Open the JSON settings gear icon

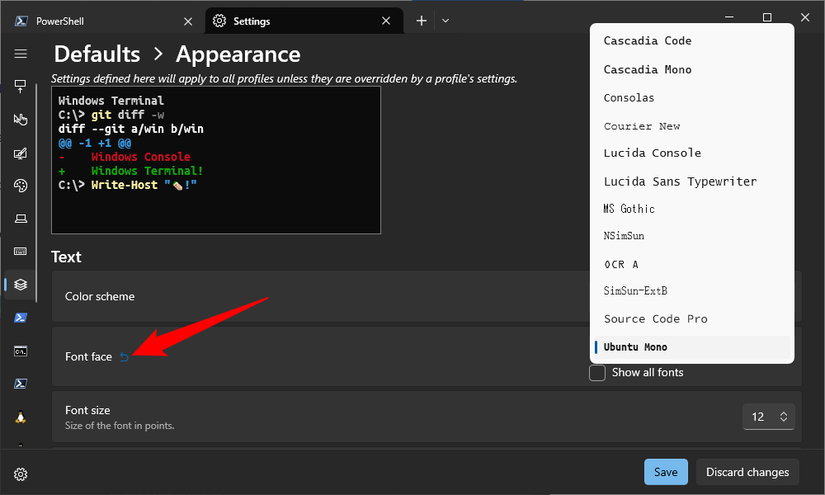pyautogui.click(x=21, y=474)
